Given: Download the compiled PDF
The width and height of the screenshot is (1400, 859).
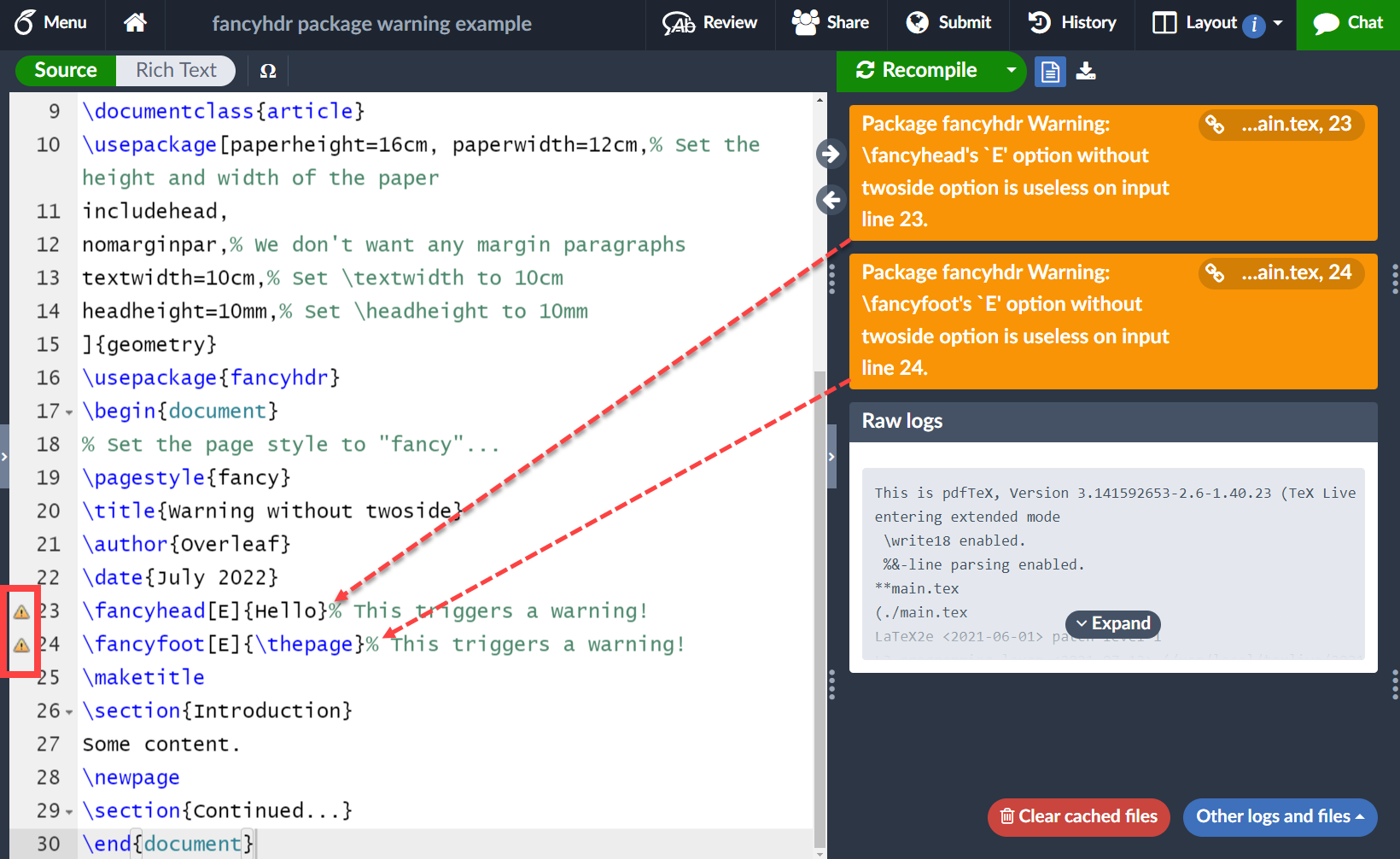Looking at the screenshot, I should [x=1086, y=72].
